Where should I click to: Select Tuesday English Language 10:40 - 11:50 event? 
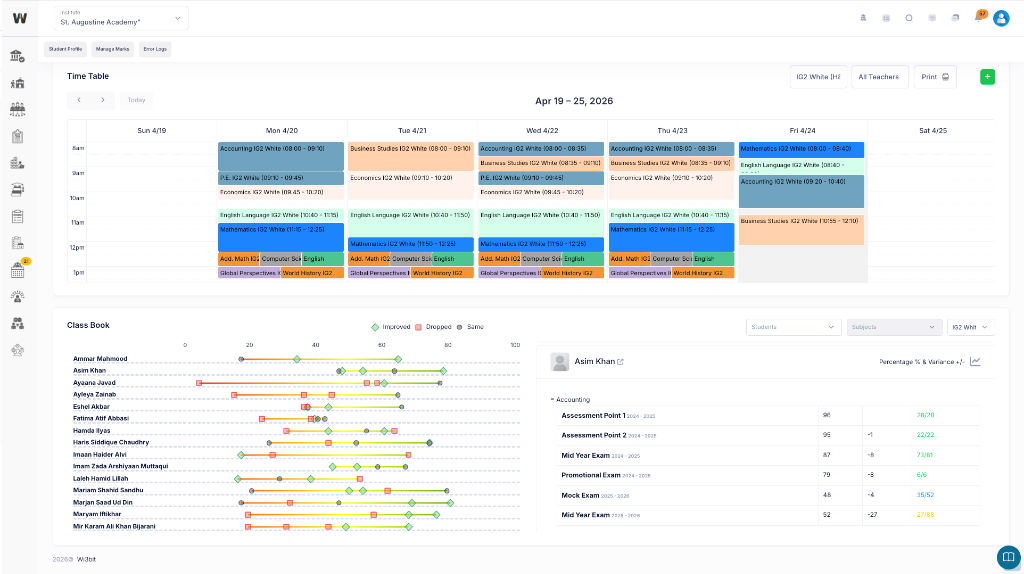(x=411, y=223)
